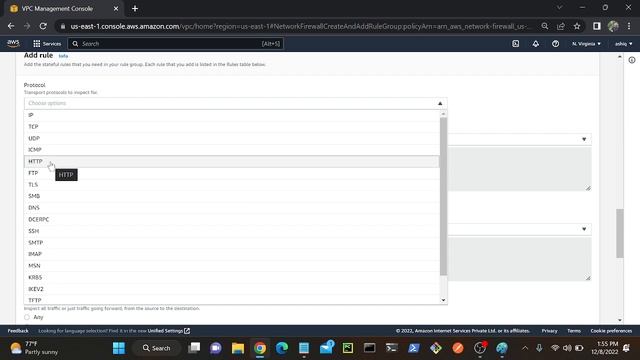The width and height of the screenshot is (640, 360).
Task: Open the Info link beside Add rule
Action: click(63, 56)
